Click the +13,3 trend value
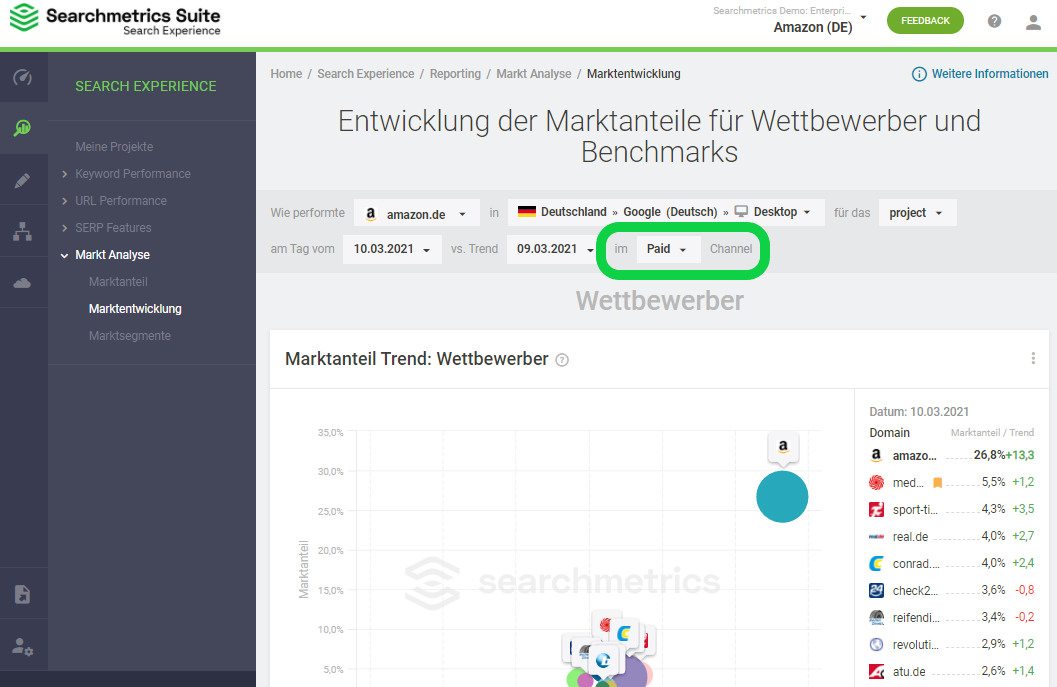 1020,455
